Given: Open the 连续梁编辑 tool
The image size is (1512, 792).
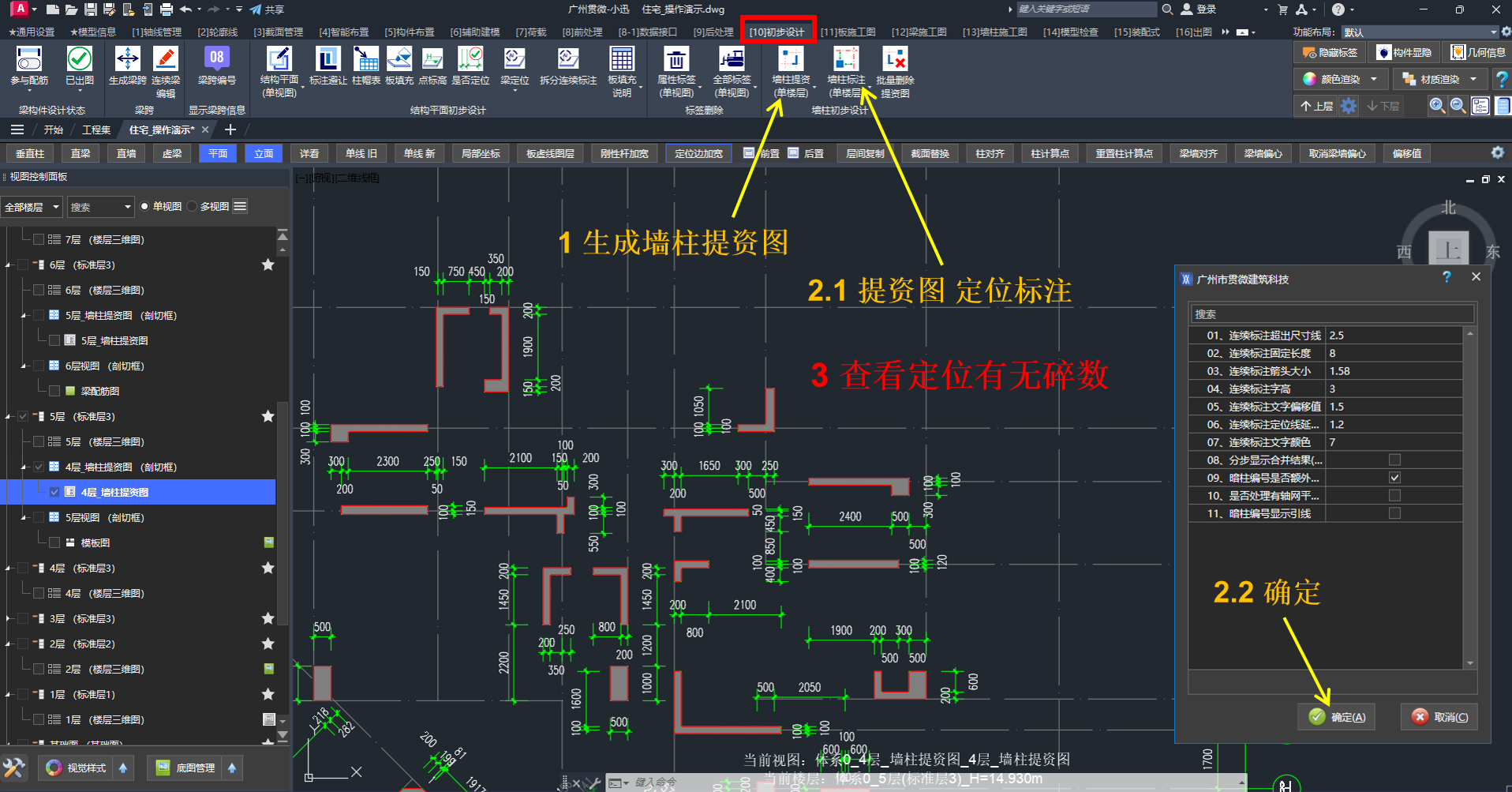Looking at the screenshot, I should click(x=166, y=59).
